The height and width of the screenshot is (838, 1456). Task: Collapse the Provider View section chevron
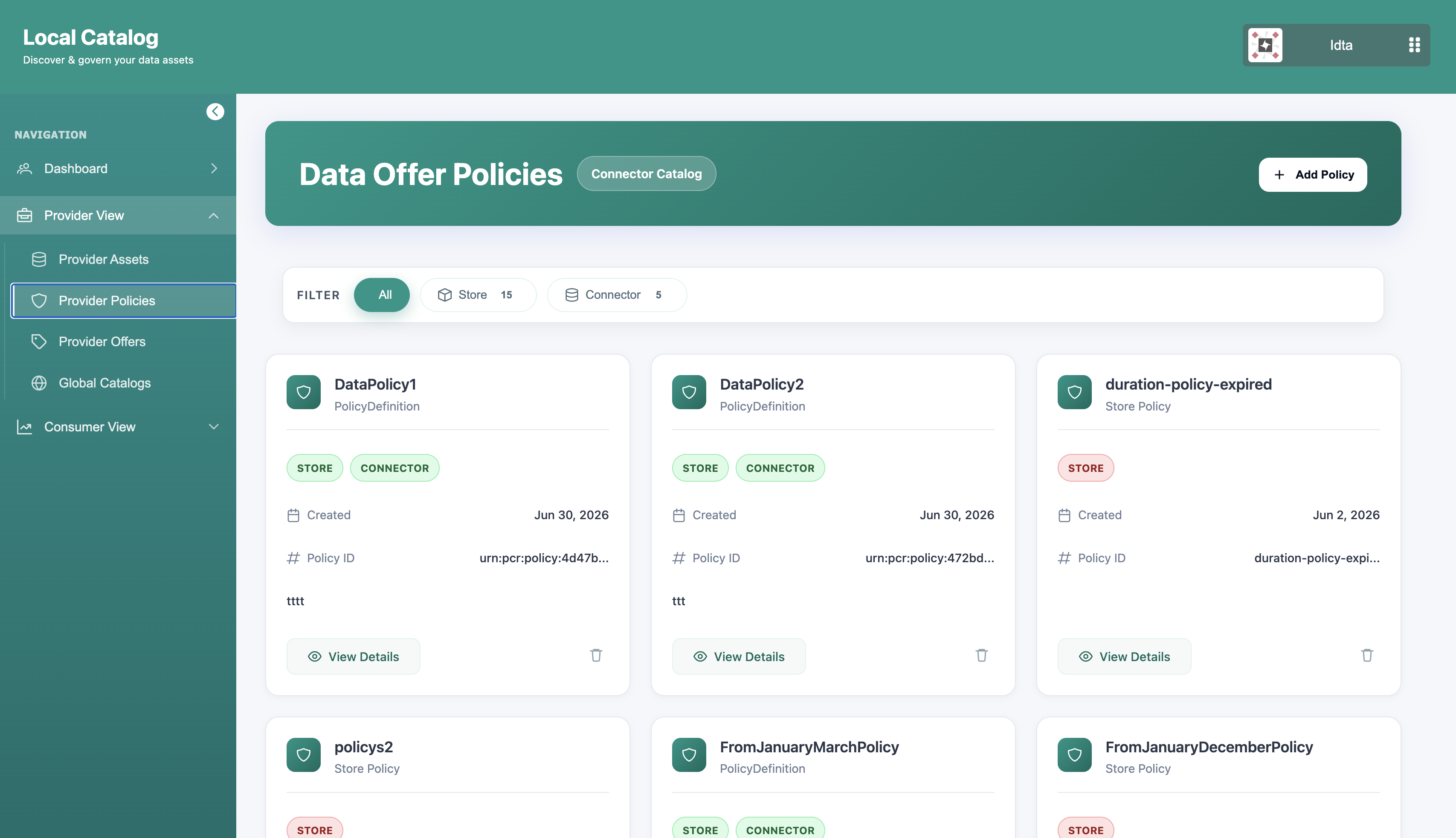[214, 215]
